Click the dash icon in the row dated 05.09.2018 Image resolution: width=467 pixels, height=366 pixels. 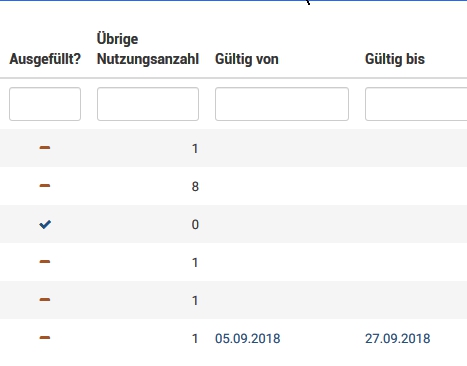[45, 338]
